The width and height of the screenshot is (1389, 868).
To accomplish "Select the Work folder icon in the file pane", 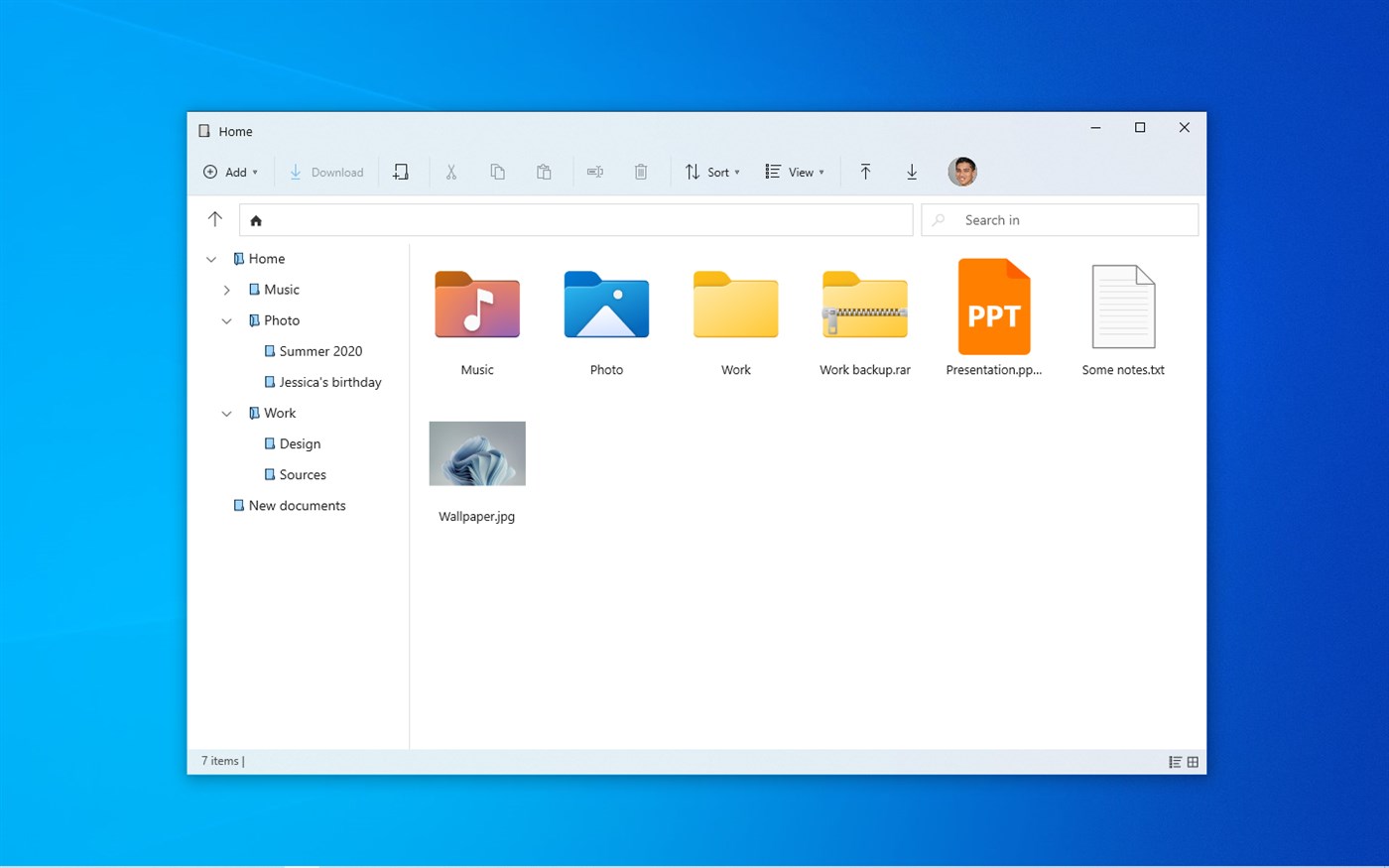I will pyautogui.click(x=736, y=305).
